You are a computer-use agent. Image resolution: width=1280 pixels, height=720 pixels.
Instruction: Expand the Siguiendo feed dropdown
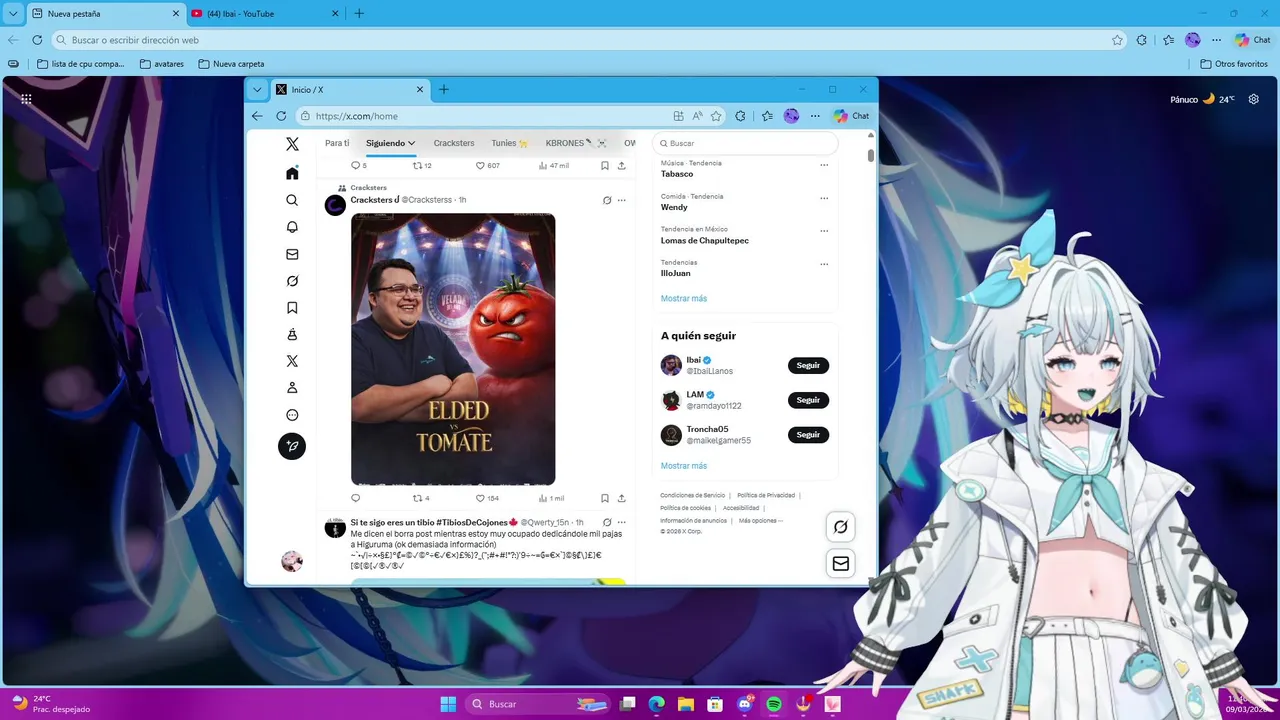coord(411,143)
